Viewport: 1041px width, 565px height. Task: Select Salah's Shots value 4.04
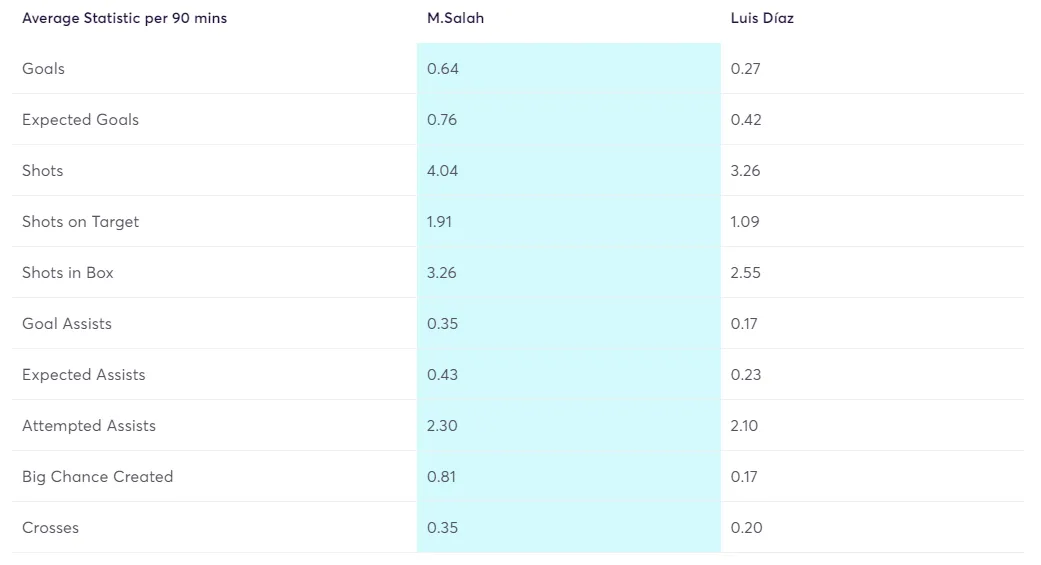pos(443,171)
